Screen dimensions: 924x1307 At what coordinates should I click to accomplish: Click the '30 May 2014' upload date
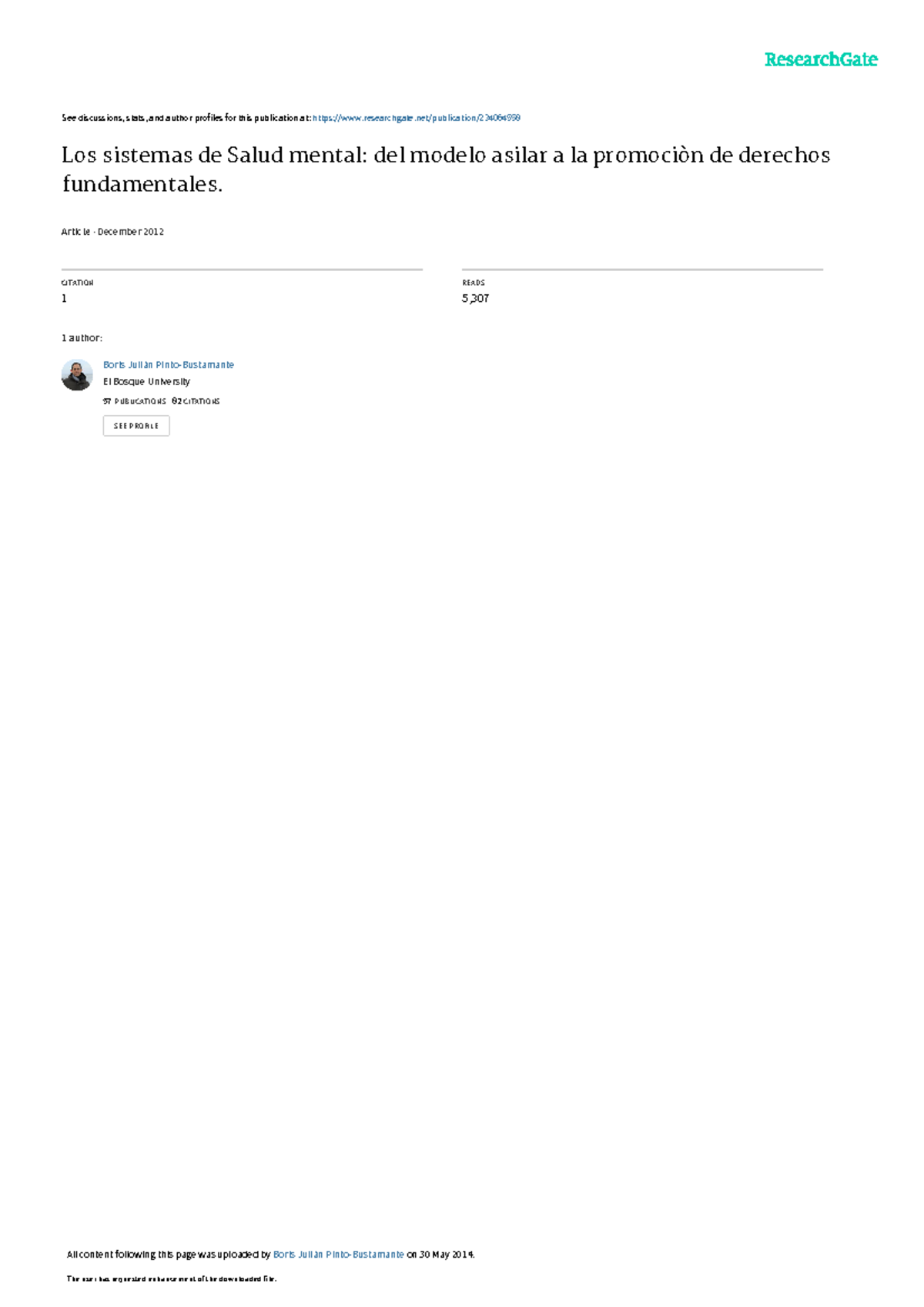tap(446, 1255)
